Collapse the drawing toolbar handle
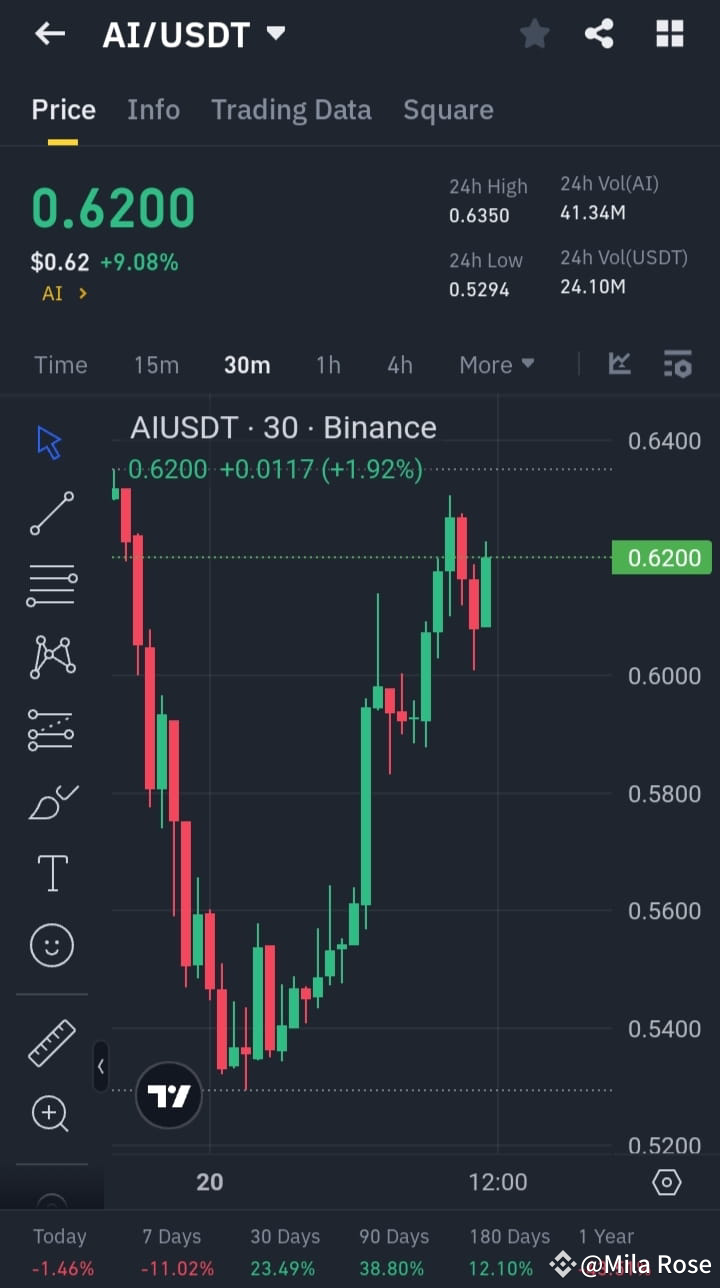The height and width of the screenshot is (1288, 720). (x=100, y=1066)
